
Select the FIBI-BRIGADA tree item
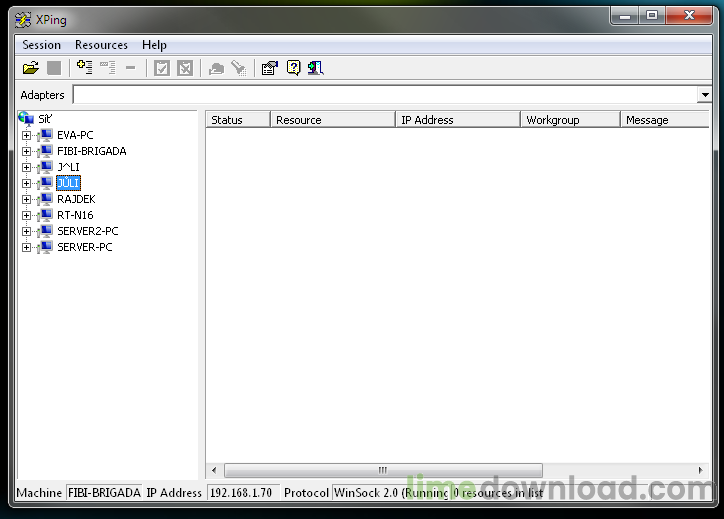tap(91, 151)
